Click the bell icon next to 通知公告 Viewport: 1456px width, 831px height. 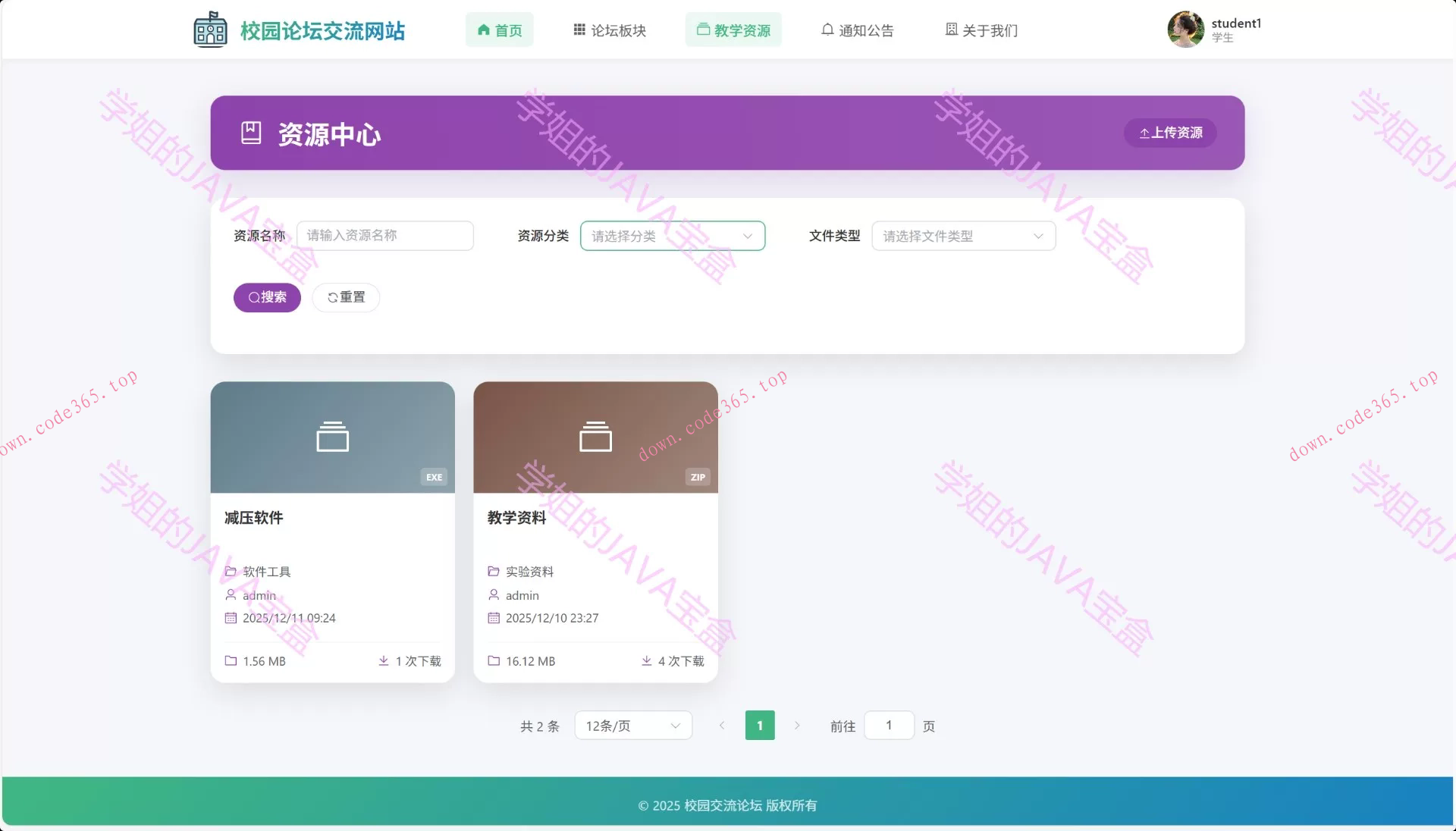pos(827,30)
